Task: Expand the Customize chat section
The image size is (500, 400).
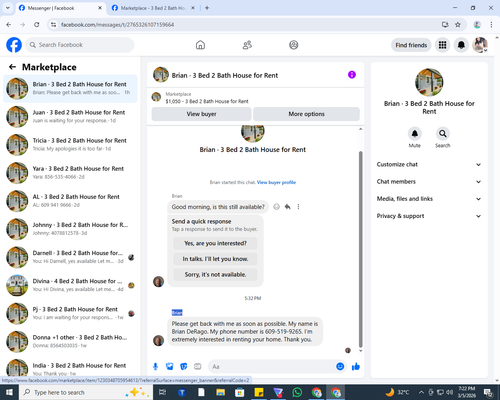Action: (429, 164)
